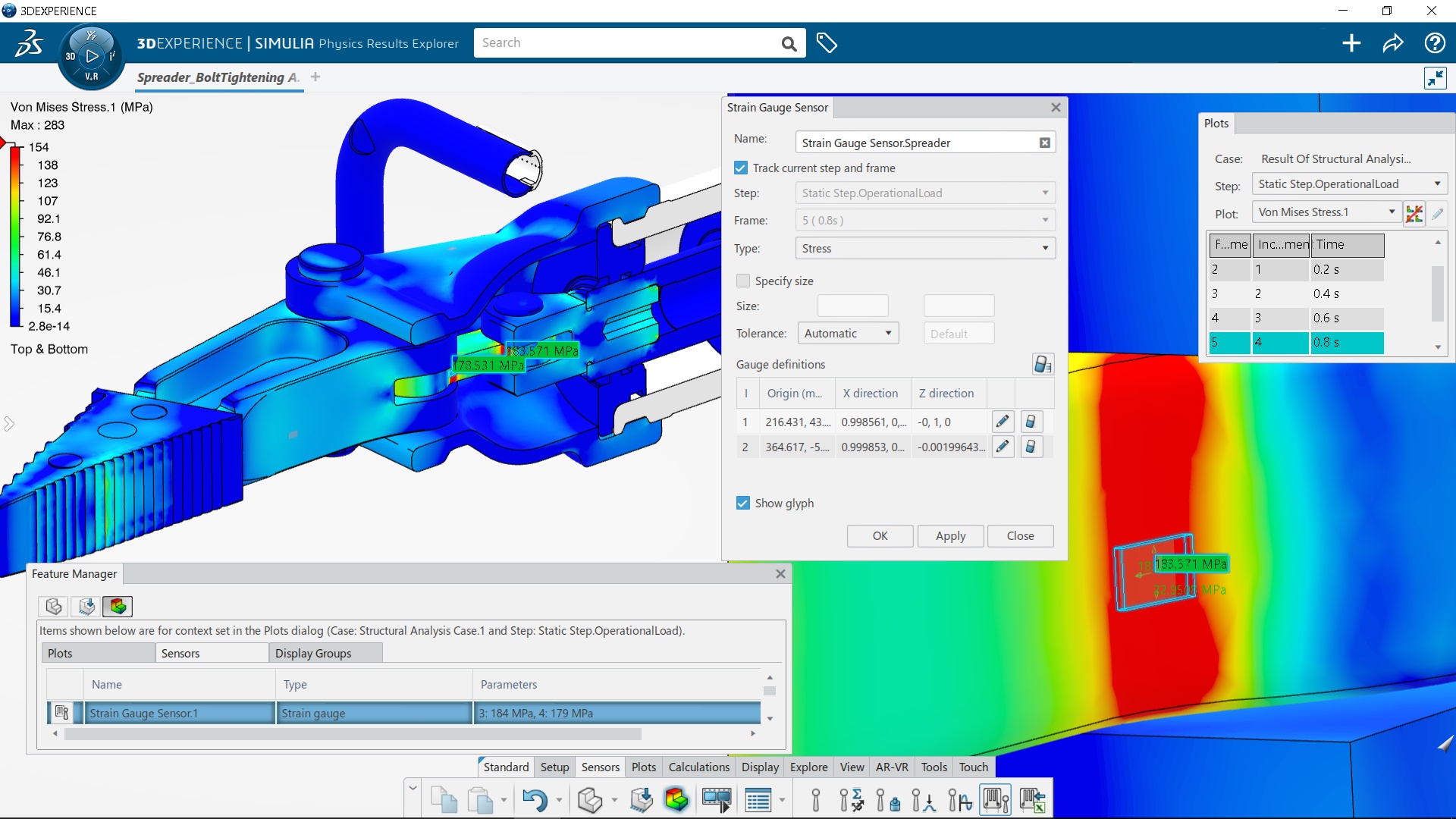
Task: Click the Close button in Strain Gauge Sensor dialog
Action: pyautogui.click(x=1020, y=535)
